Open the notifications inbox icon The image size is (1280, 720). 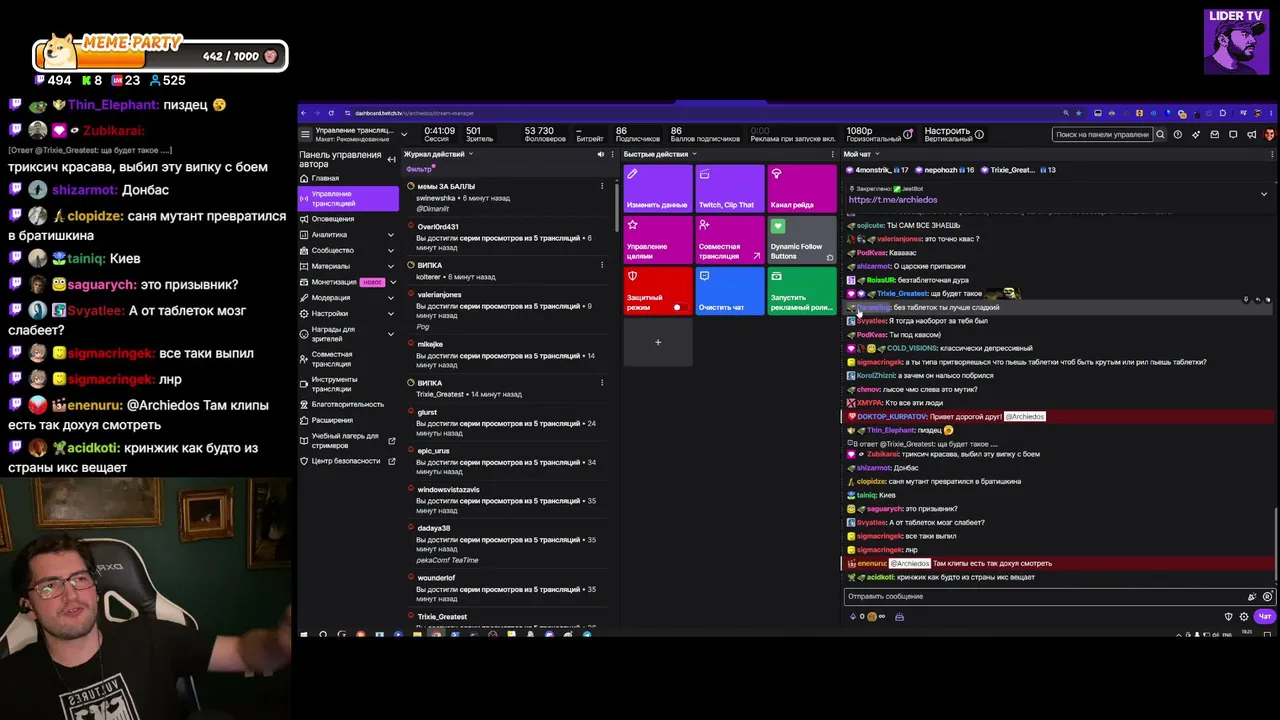point(1215,134)
